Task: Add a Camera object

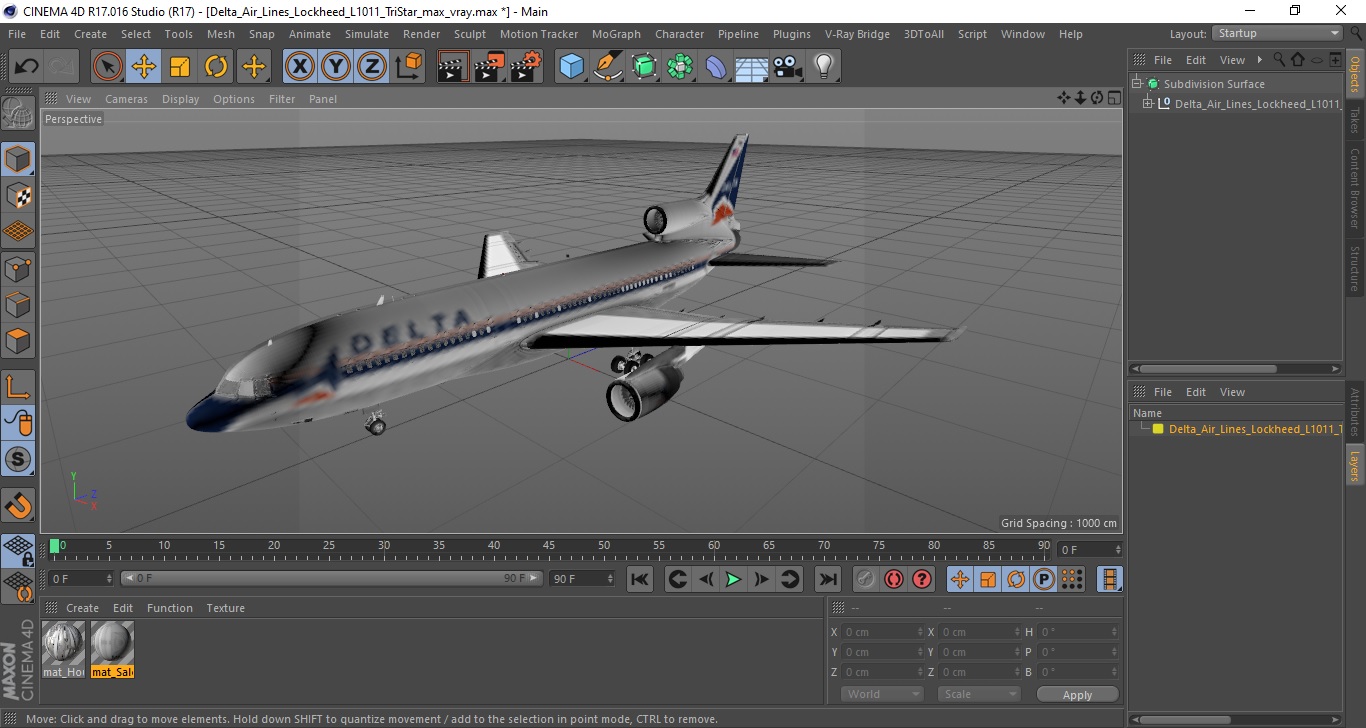Action: [788, 67]
